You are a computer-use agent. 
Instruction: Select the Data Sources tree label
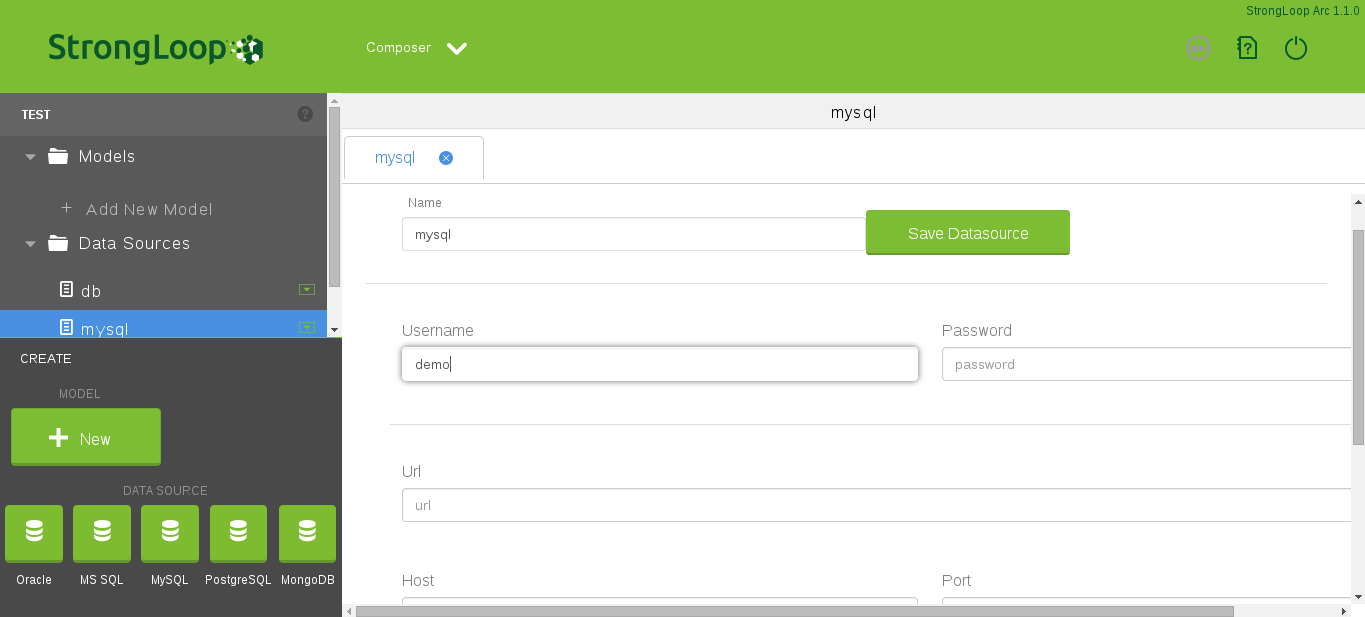tap(134, 243)
